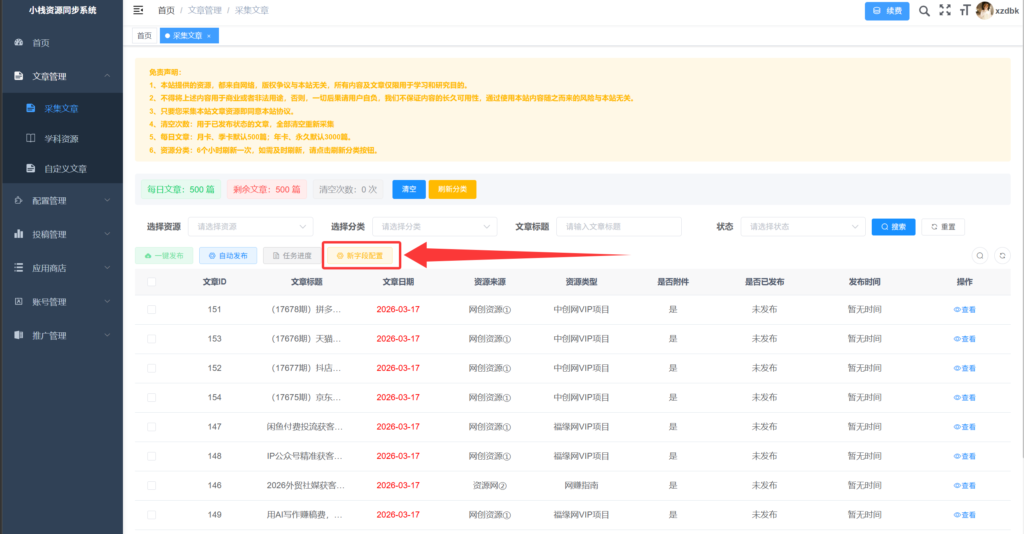Toggle fullscreen mode icon
This screenshot has height=534, width=1024.
pyautogui.click(x=945, y=10)
